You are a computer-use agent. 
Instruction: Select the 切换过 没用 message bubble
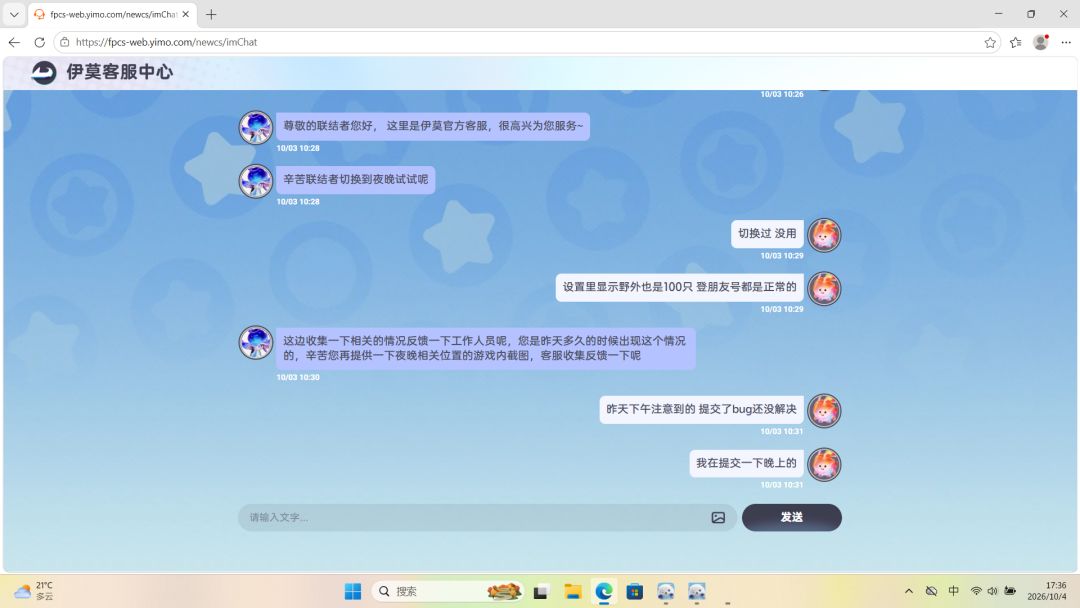(767, 233)
